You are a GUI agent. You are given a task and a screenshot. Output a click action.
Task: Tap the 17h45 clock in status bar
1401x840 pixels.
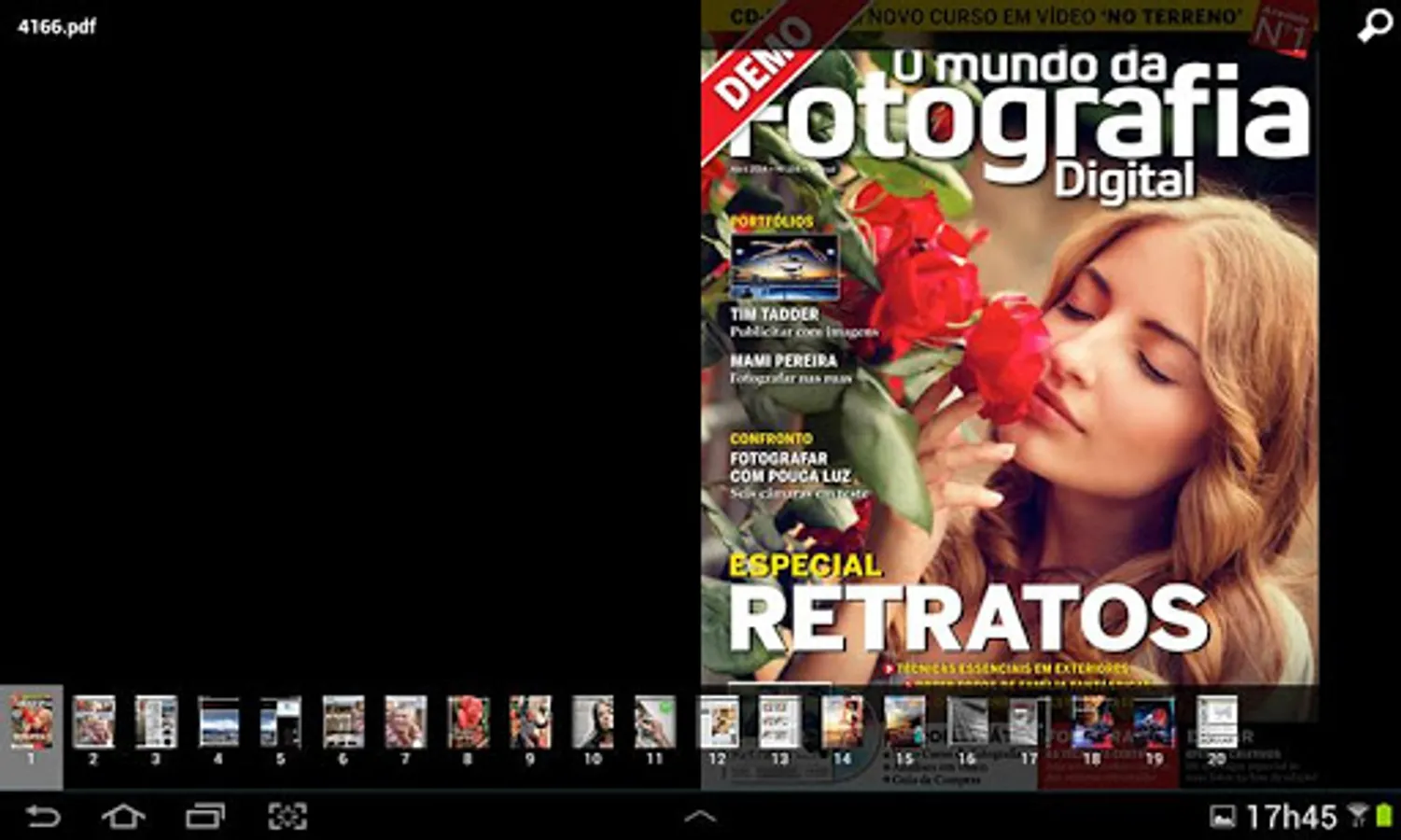[1292, 818]
